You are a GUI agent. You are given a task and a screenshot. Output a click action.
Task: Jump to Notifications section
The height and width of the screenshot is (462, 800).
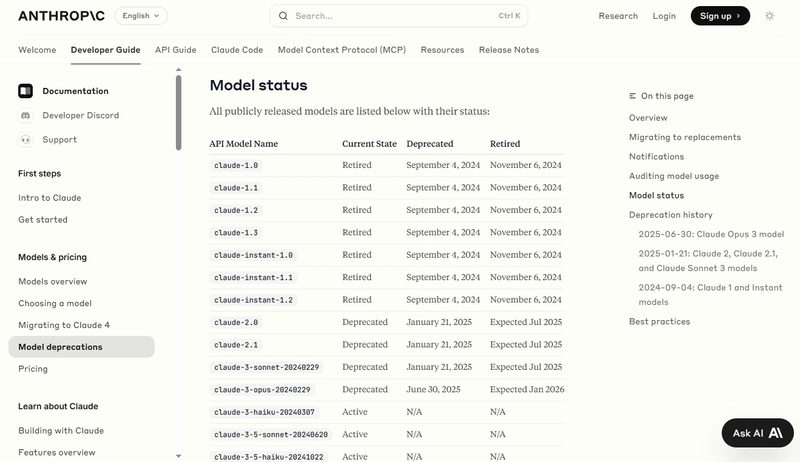pyautogui.click(x=656, y=157)
